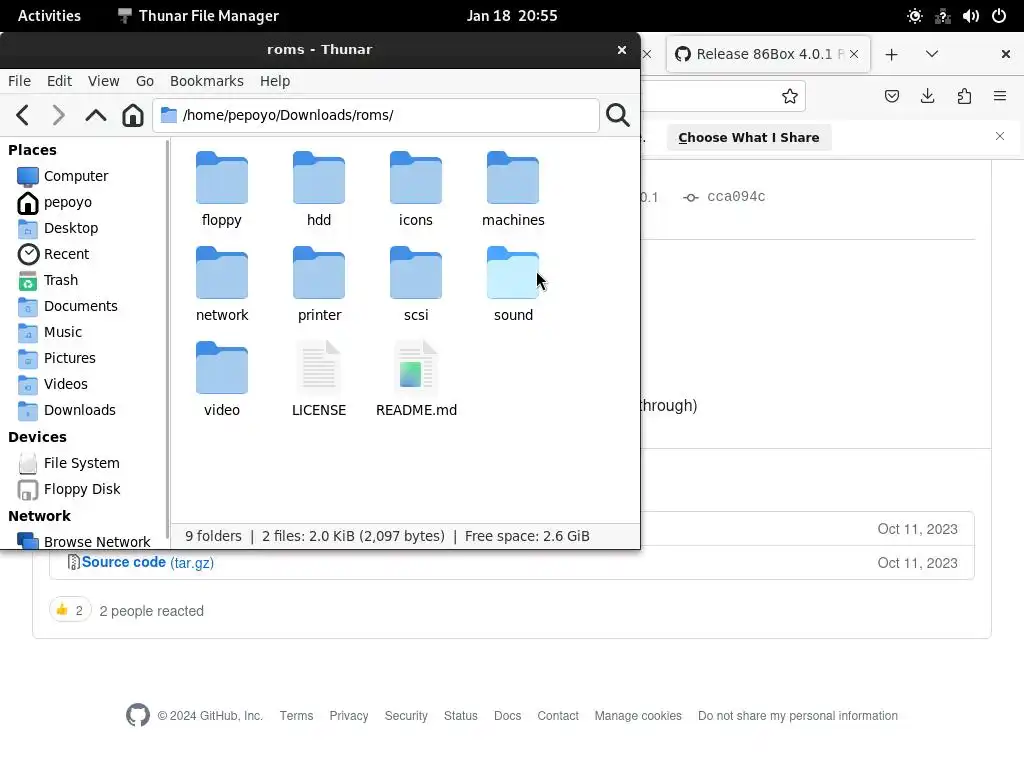Select the floppy folder
The width and height of the screenshot is (1024, 768).
click(x=221, y=189)
